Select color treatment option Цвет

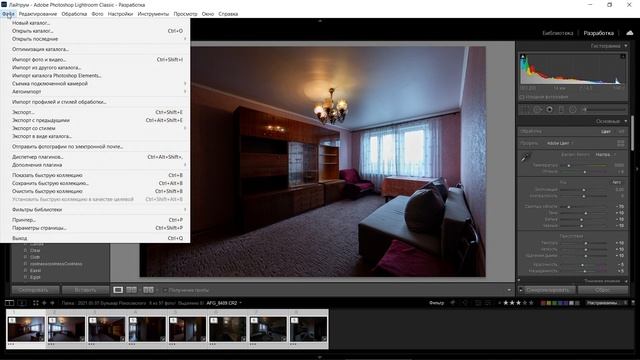[606, 131]
